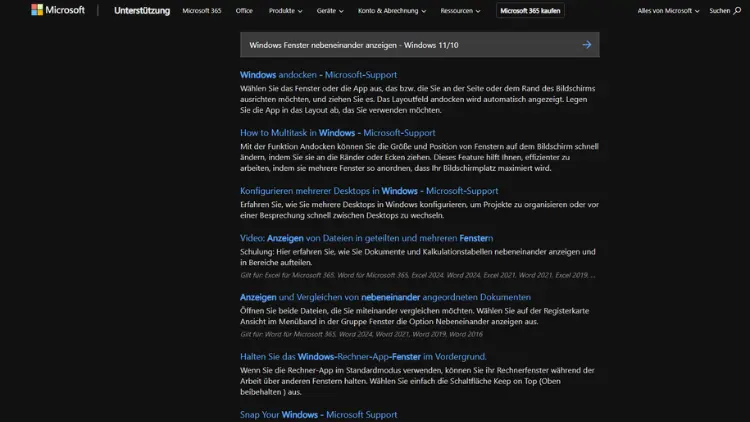This screenshot has width=750, height=422.
Task: Expand the Produkte dropdown menu
Action: [x=286, y=10]
